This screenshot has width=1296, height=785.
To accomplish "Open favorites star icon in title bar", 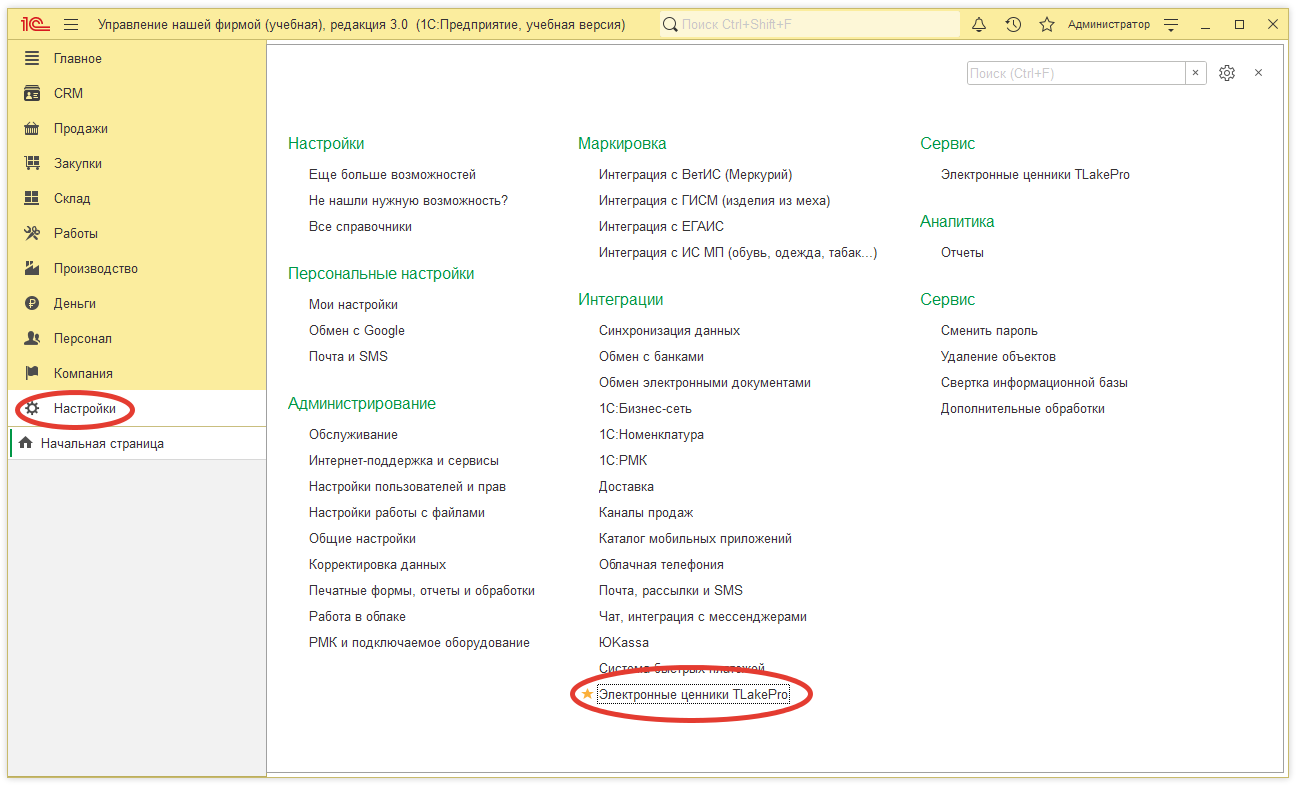I will pyautogui.click(x=1047, y=24).
